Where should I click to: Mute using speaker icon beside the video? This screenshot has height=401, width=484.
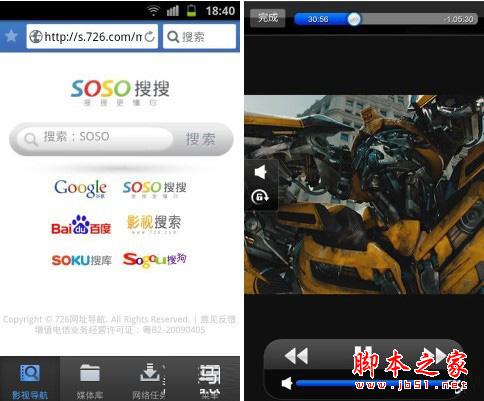(260, 172)
